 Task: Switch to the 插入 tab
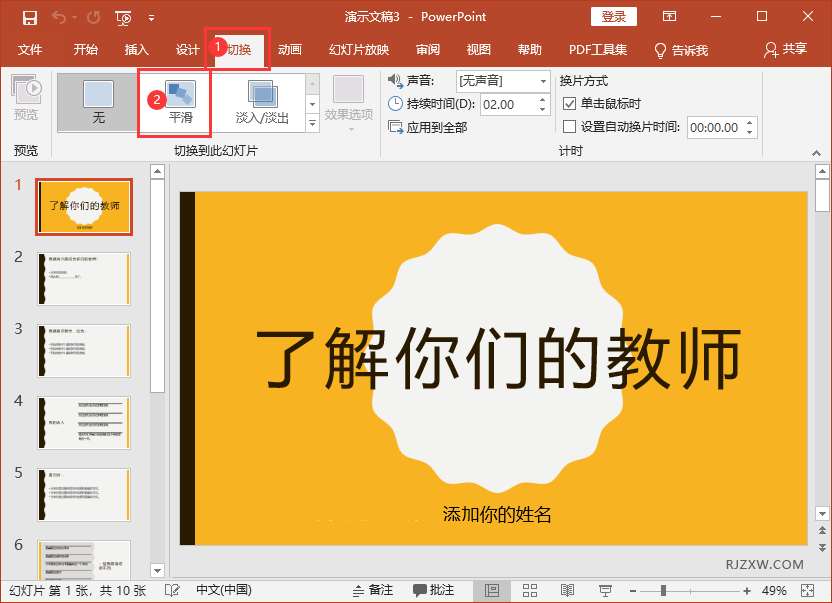point(136,50)
